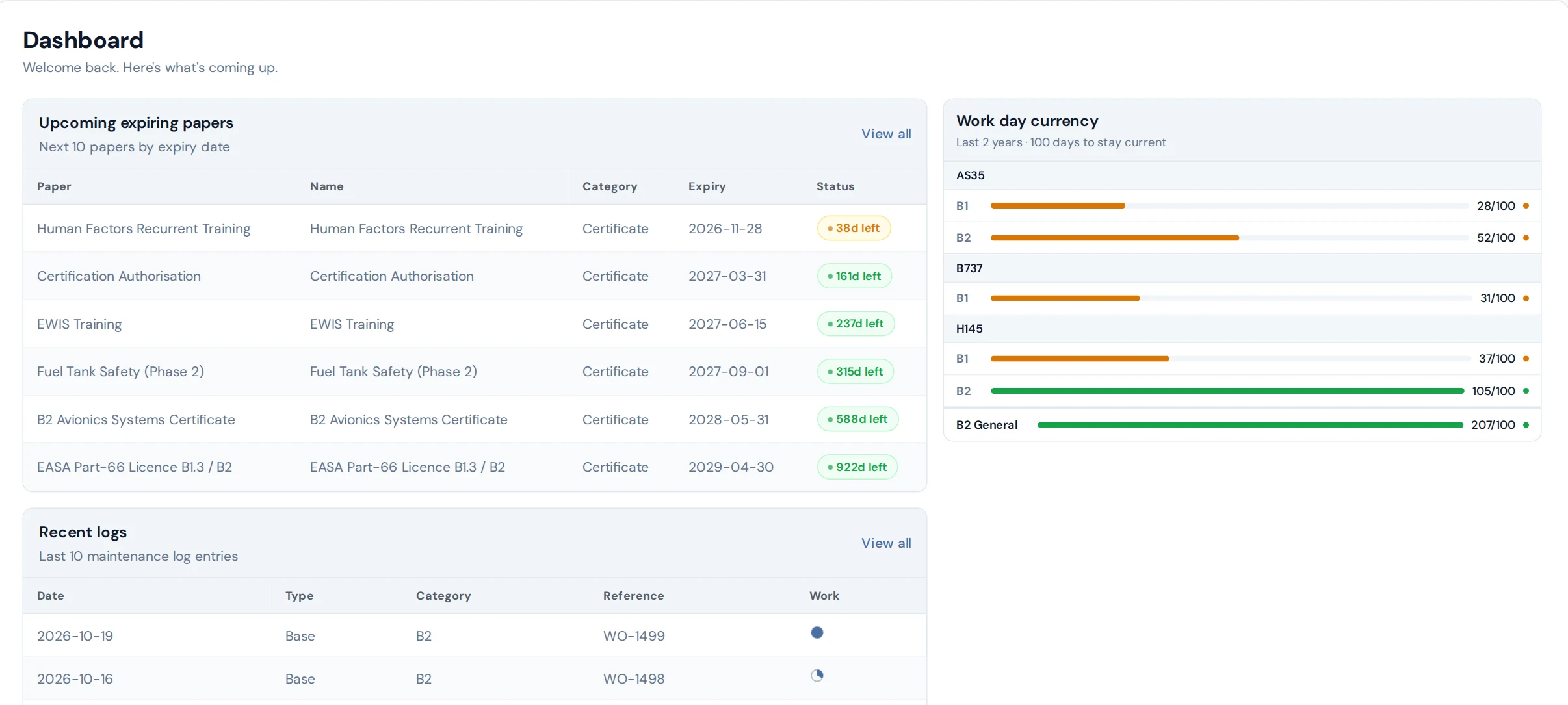Click the green status dot beside 105/100
The height and width of the screenshot is (705, 1568).
coord(1526,391)
